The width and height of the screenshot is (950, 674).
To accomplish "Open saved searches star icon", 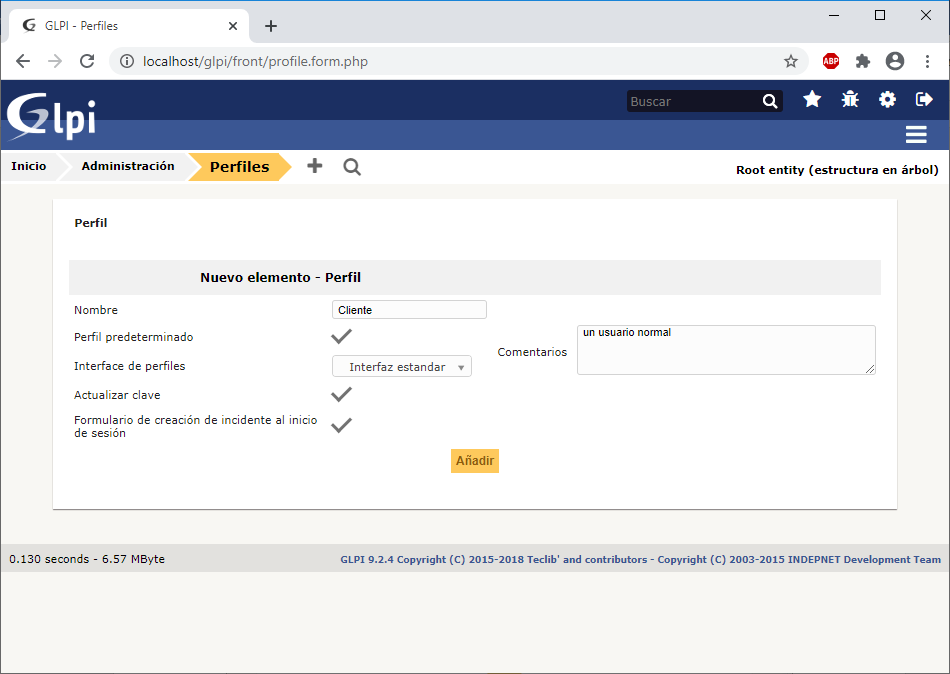I will coord(812,100).
